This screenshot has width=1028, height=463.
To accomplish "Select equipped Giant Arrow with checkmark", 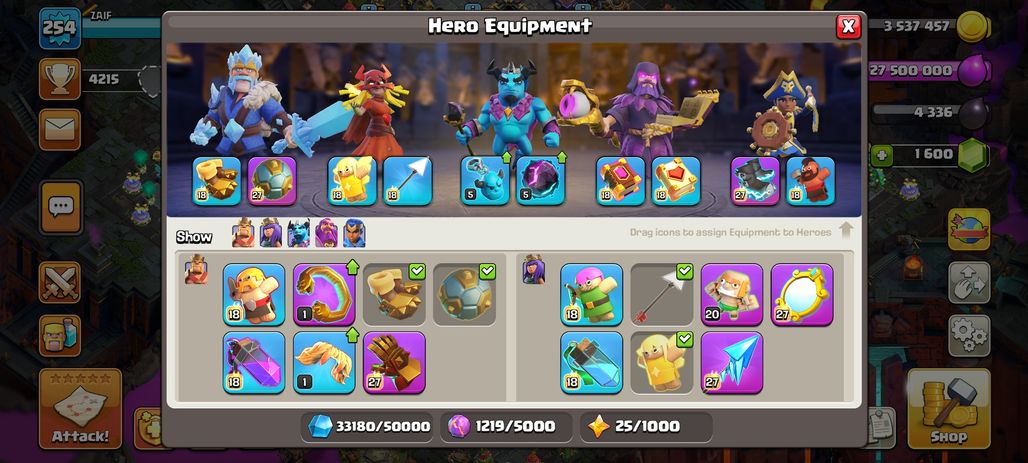I will click(x=662, y=294).
